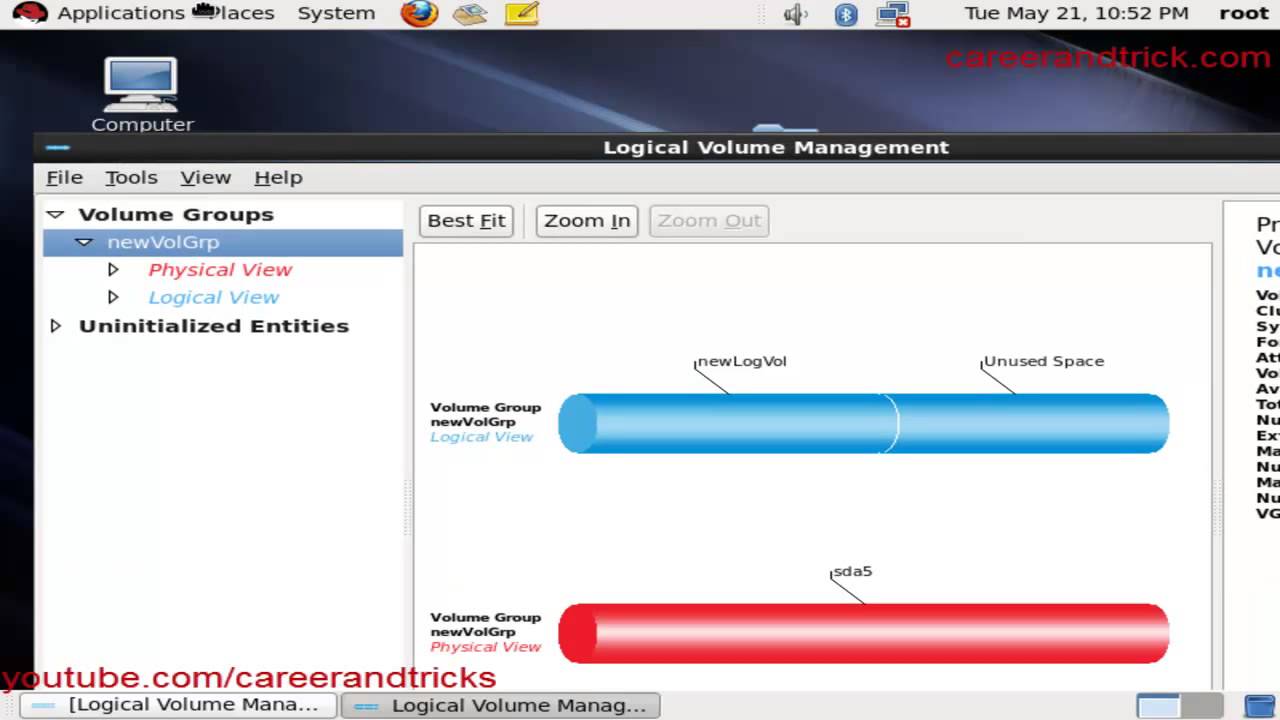
Task: Click the Zoom In button
Action: pos(587,221)
